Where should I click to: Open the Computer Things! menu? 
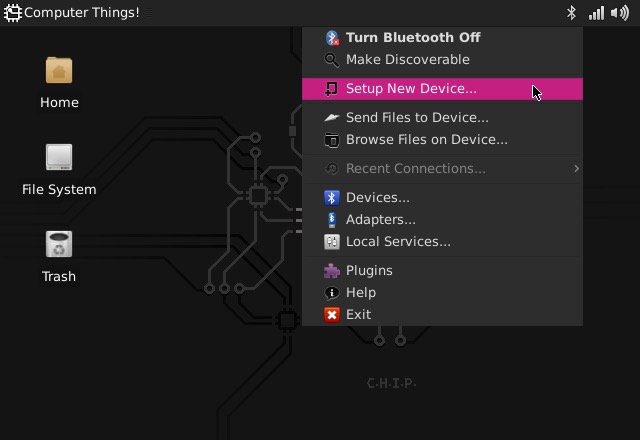[81, 13]
